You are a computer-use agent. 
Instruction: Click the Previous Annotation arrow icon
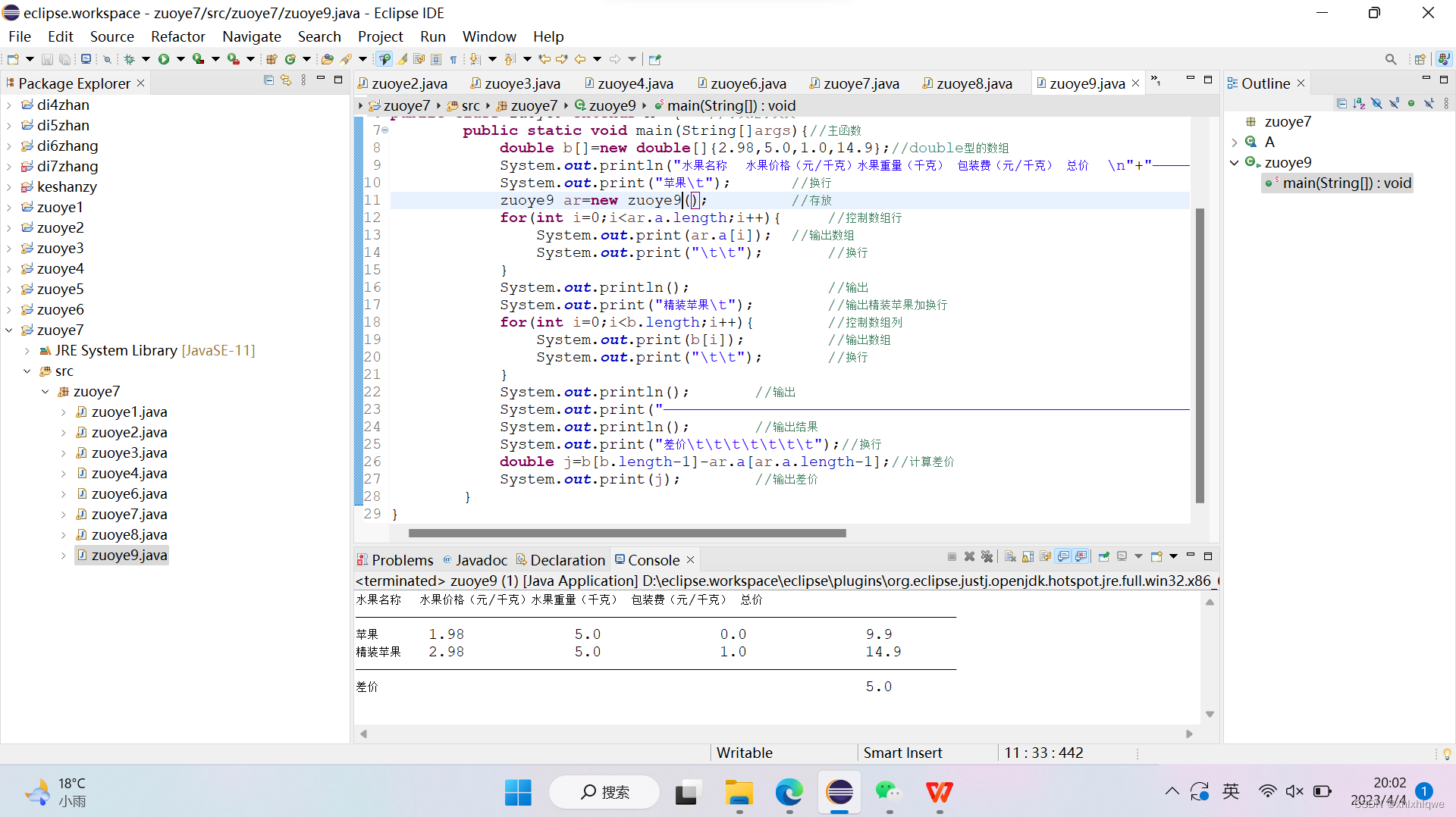(510, 59)
